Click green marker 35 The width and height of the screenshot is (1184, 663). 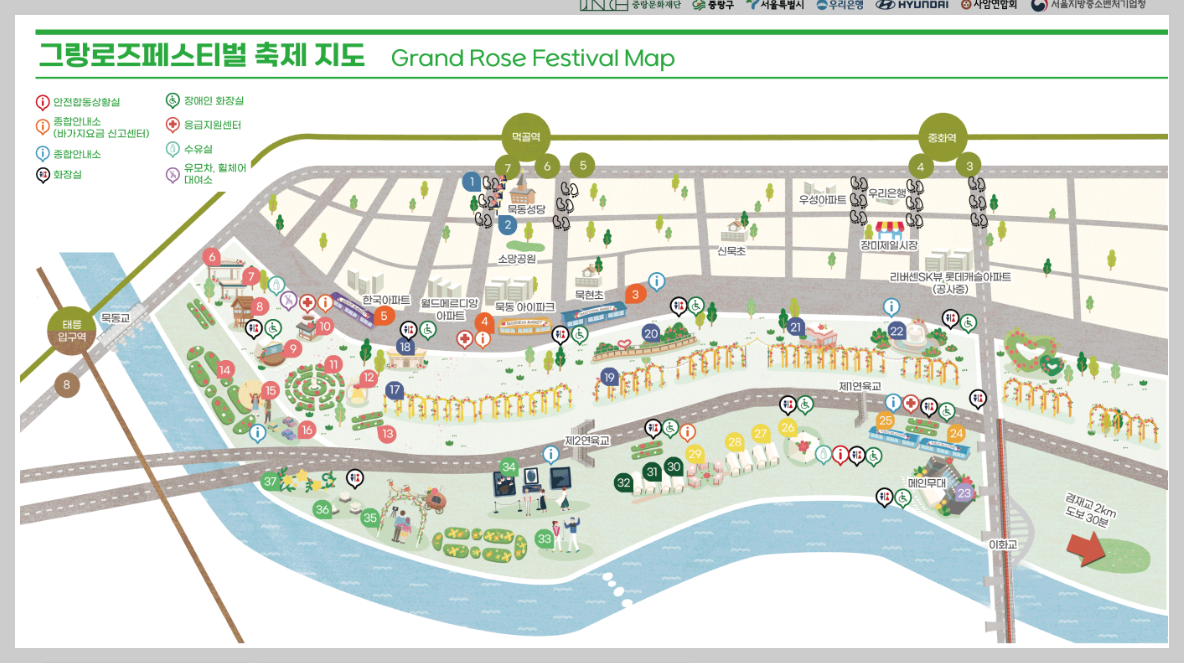point(369,518)
